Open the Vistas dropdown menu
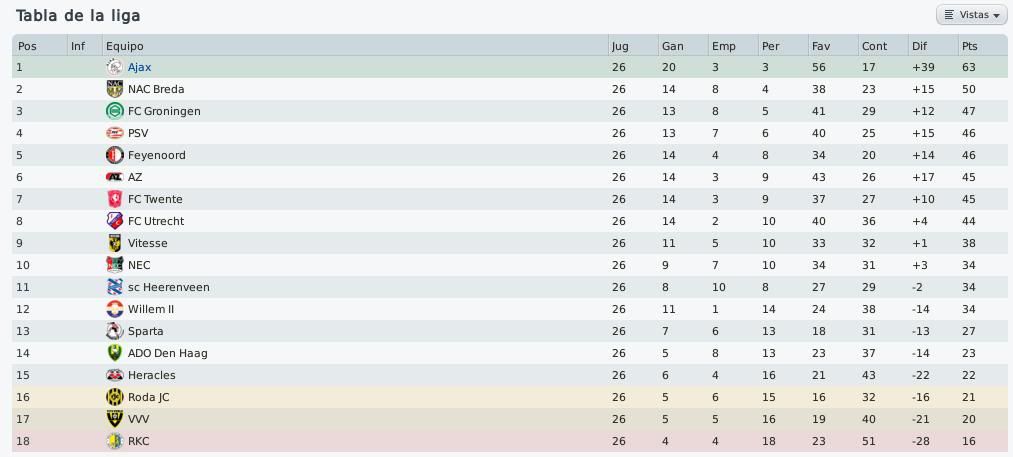 point(971,15)
